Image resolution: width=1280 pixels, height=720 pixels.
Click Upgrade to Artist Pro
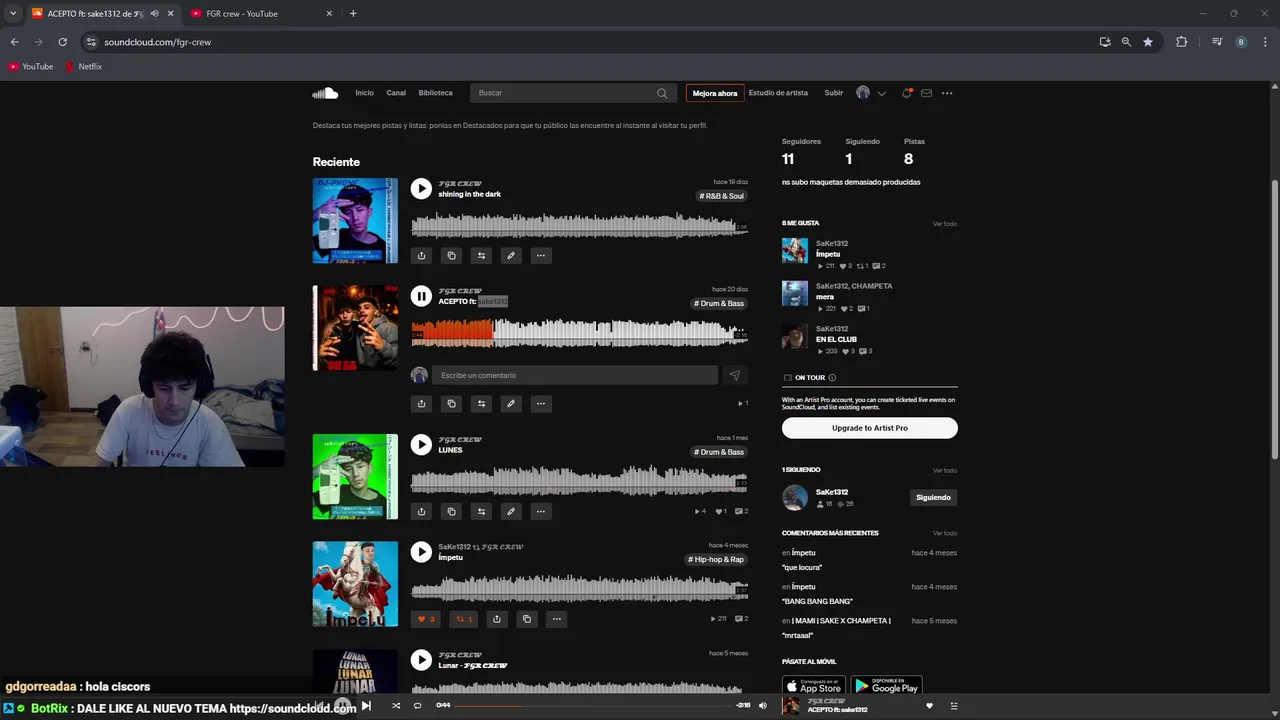click(x=870, y=428)
